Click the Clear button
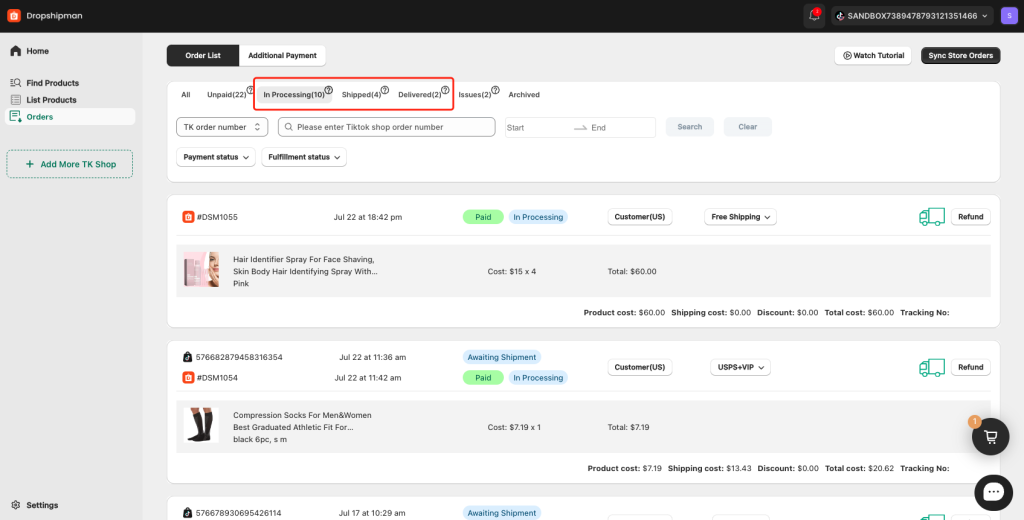The height and width of the screenshot is (520, 1024). pos(748,127)
